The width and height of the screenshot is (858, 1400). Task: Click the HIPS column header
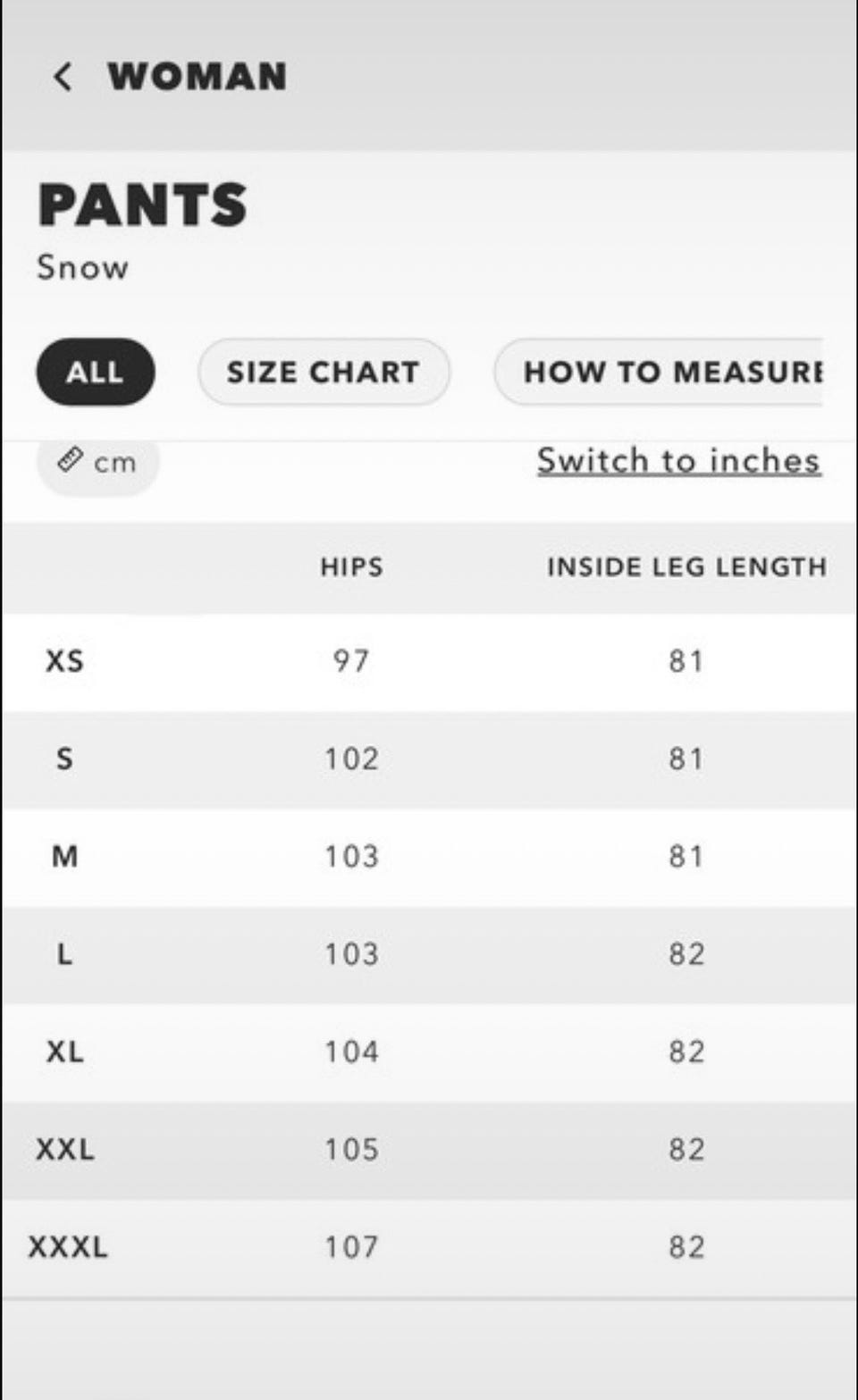pos(351,567)
